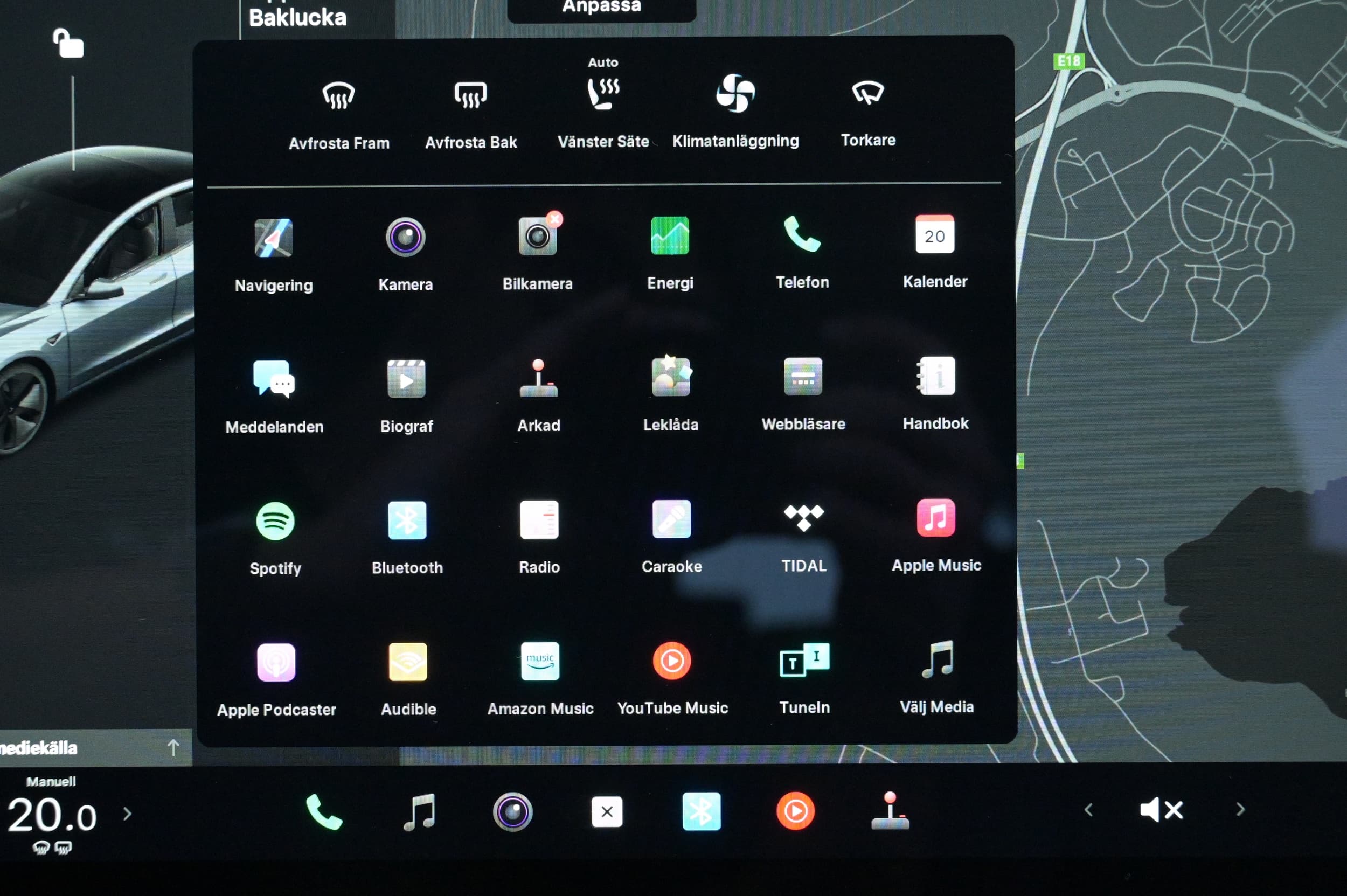Open the TIDAL music app

tap(803, 518)
